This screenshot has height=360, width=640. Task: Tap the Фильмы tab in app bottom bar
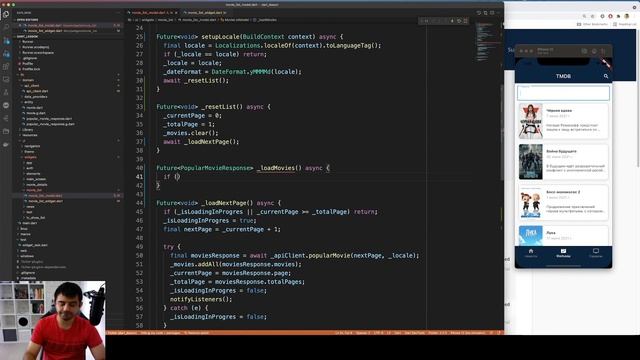pos(563,253)
